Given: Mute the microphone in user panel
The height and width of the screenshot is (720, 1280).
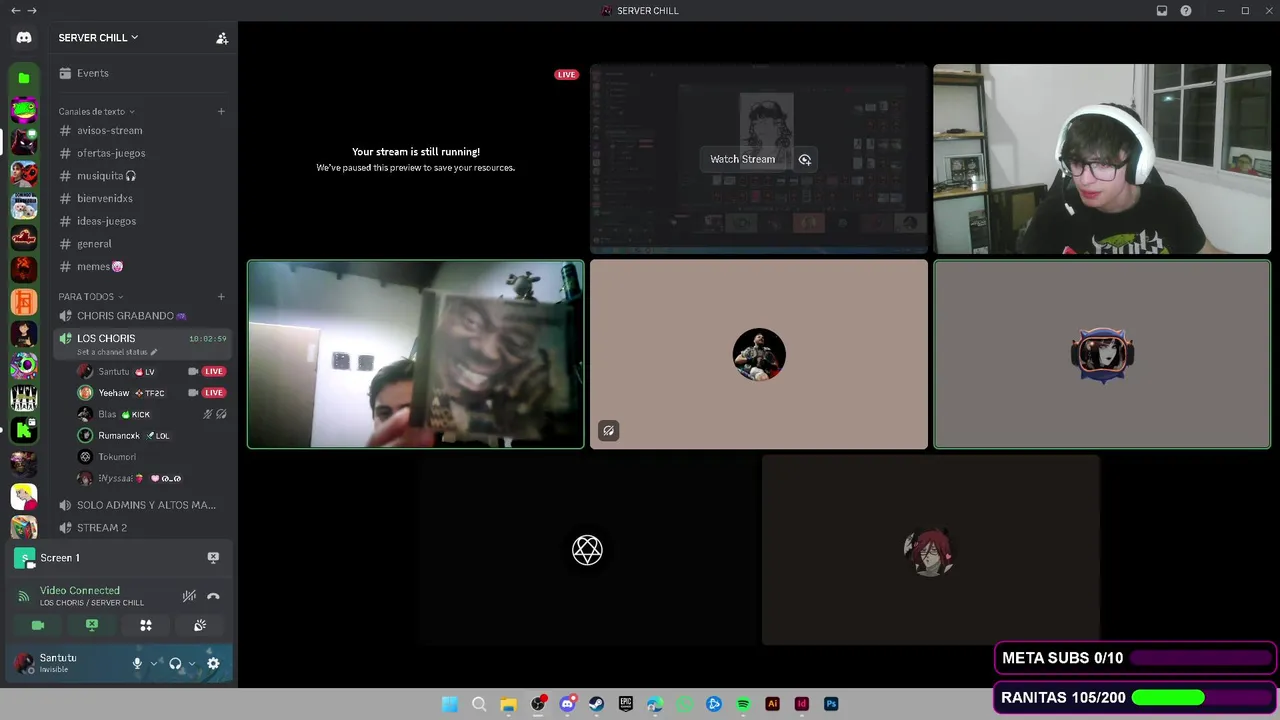Looking at the screenshot, I should pos(138,663).
